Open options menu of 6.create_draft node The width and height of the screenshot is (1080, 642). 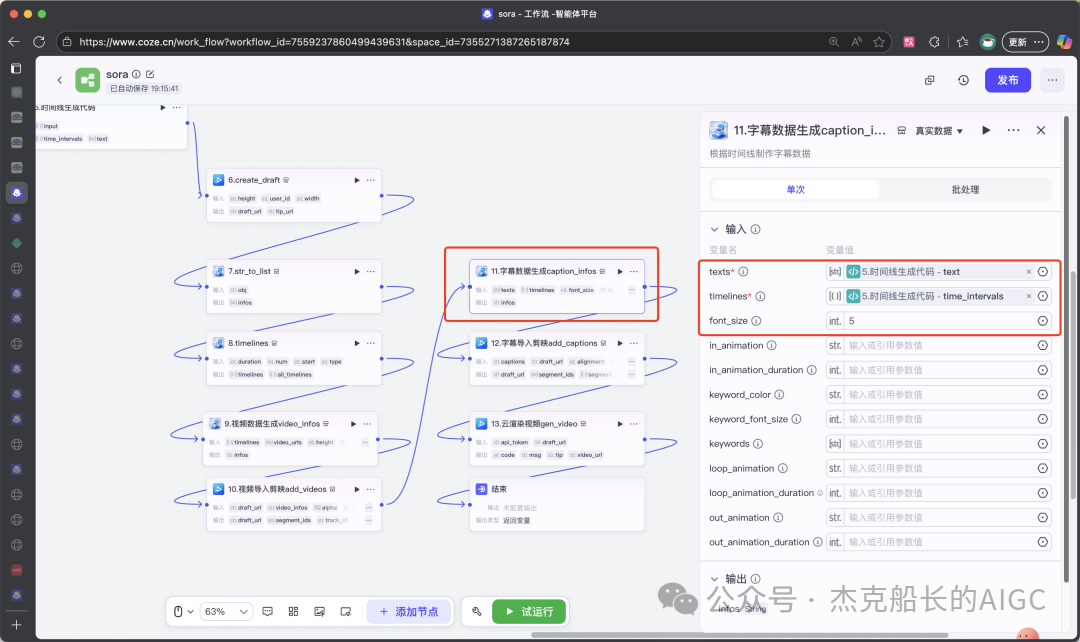tap(371, 180)
